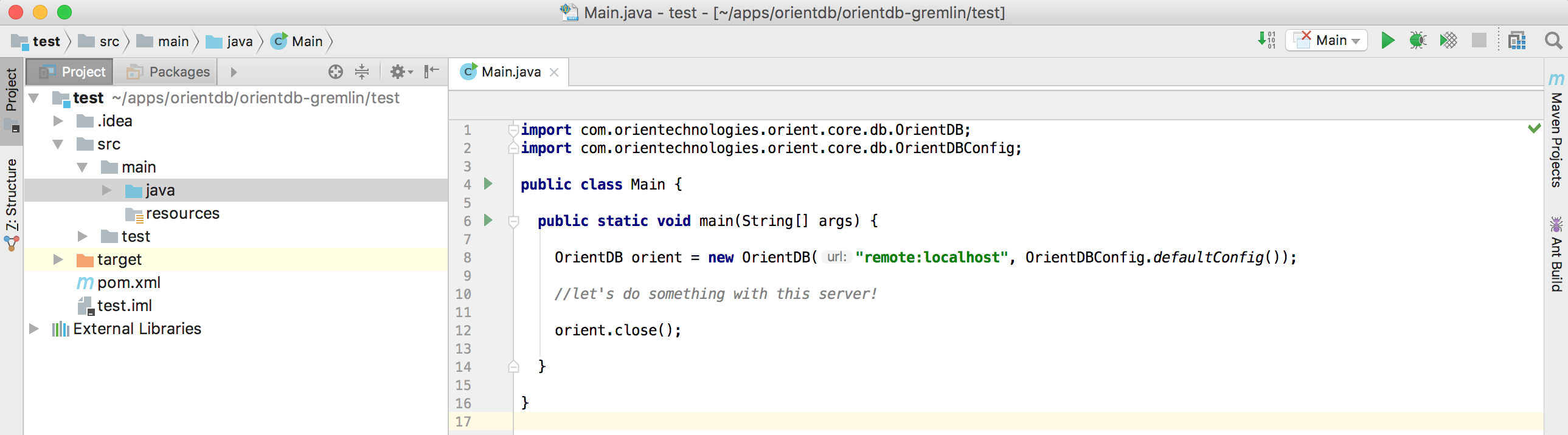Click scroll from source crosshair icon
This screenshot has width=1568, height=435.
(x=335, y=72)
